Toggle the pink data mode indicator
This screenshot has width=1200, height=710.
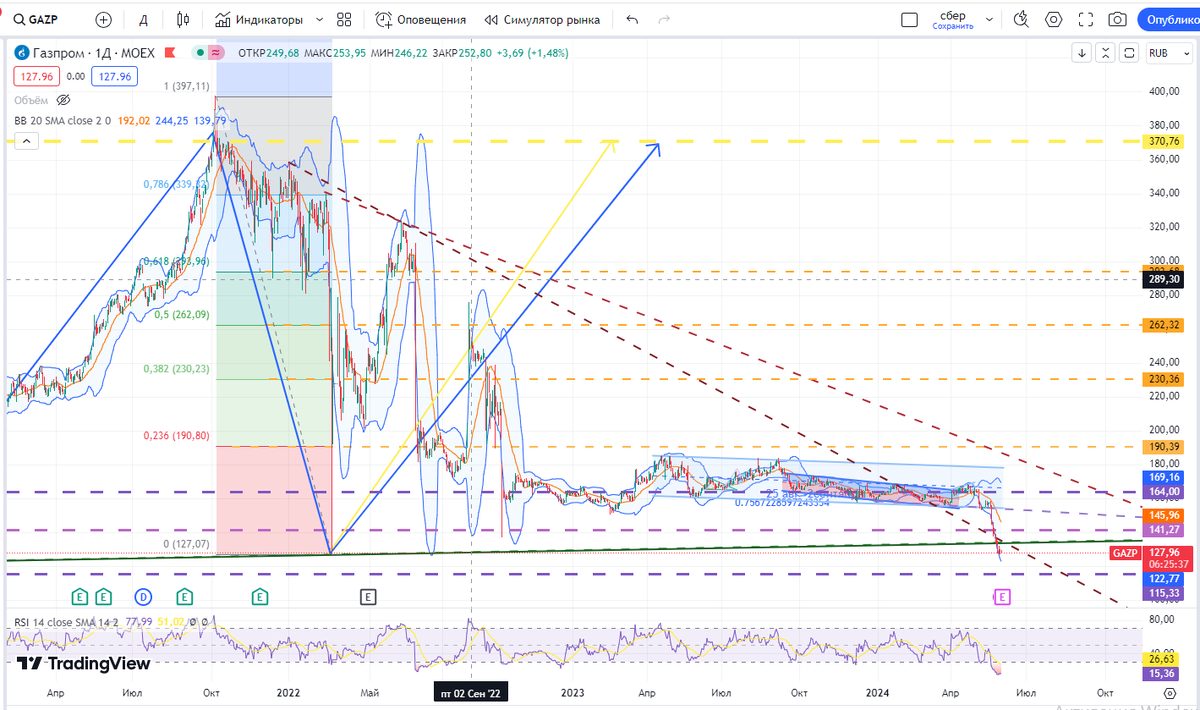point(215,53)
